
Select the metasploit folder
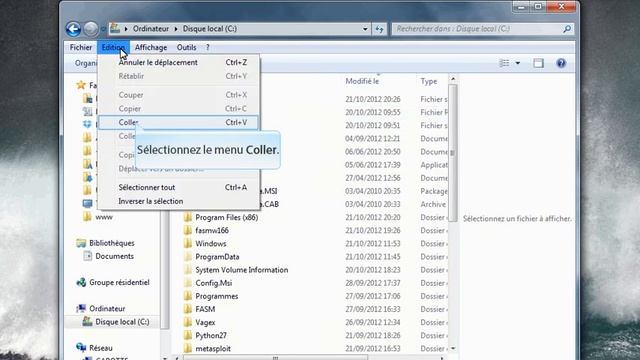(213, 349)
